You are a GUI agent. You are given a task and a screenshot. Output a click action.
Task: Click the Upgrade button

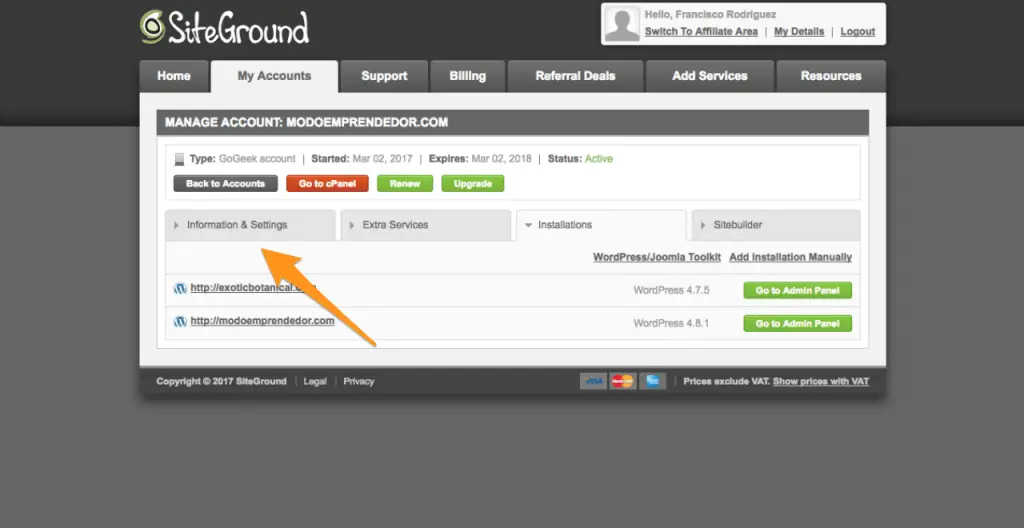click(473, 184)
